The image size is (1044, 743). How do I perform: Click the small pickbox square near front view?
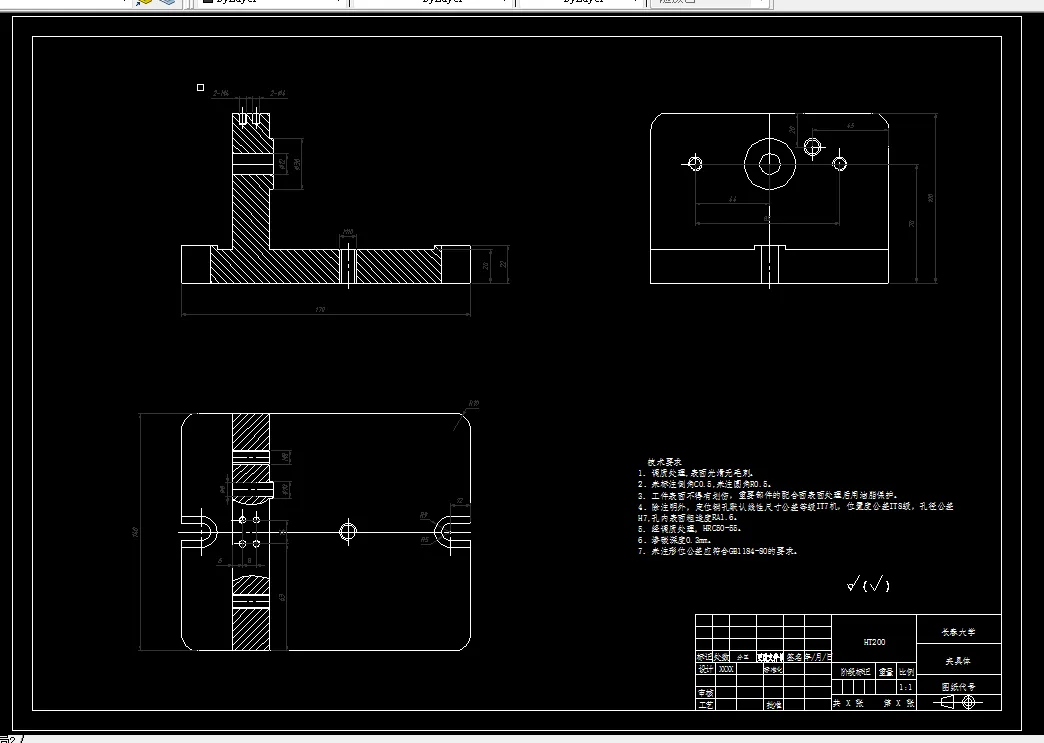(x=200, y=87)
